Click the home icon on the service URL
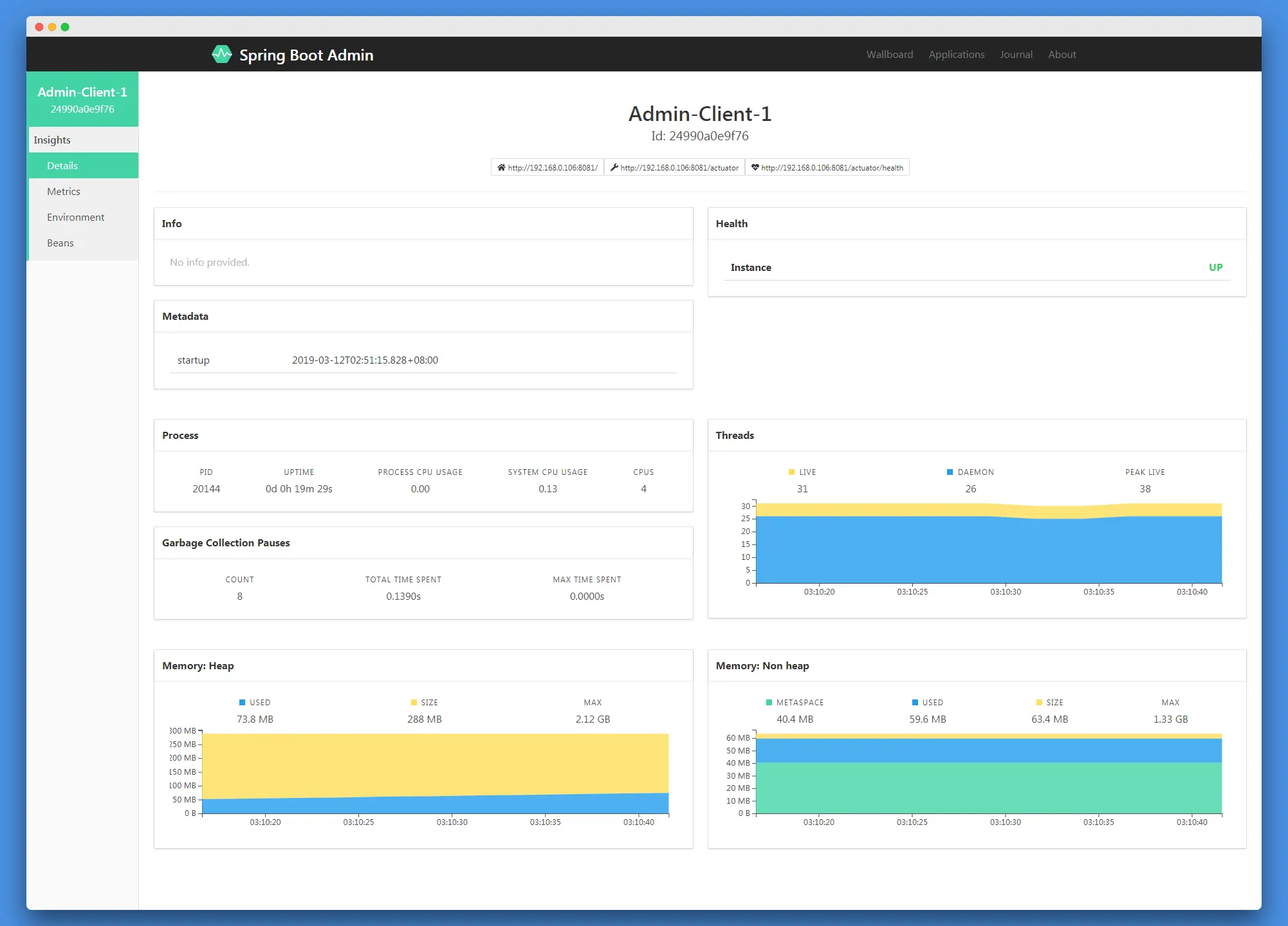Viewport: 1288px width, 926px height. [x=501, y=168]
